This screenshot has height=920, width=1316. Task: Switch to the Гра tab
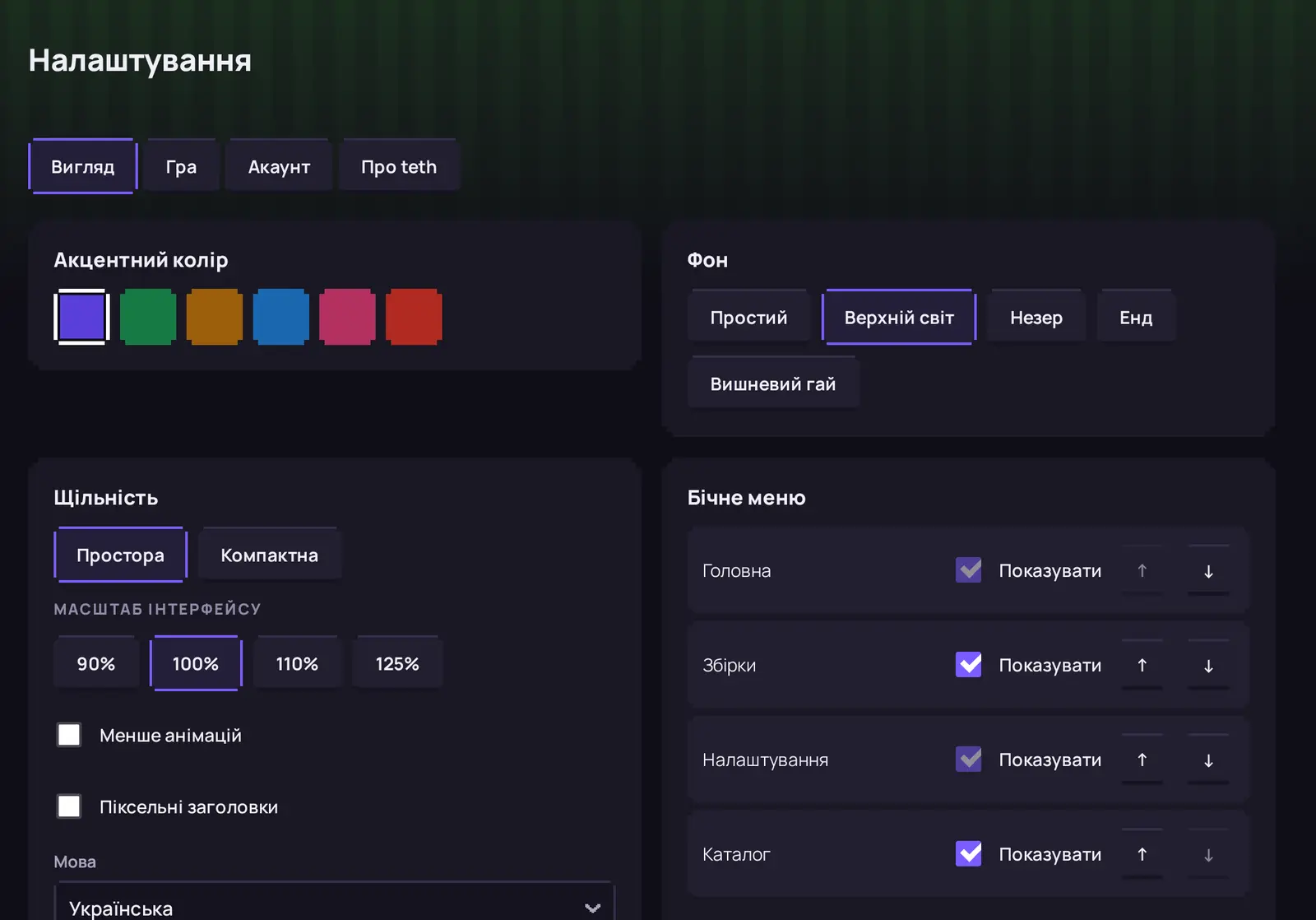[181, 166]
